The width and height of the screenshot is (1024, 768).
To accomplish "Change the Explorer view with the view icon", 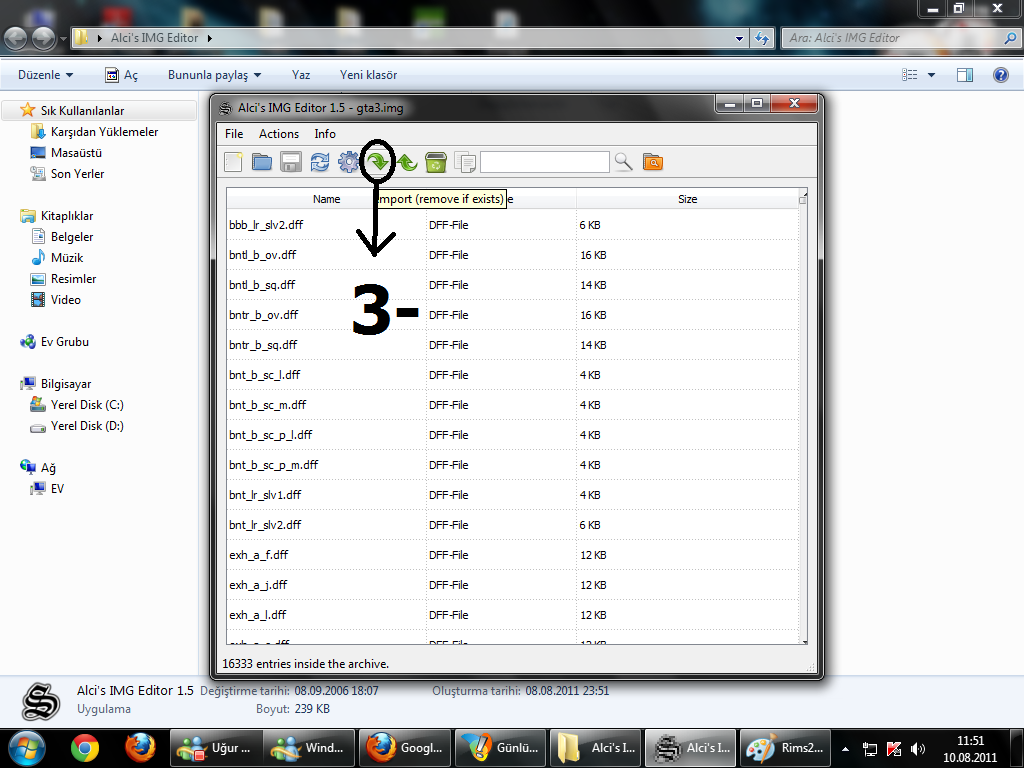I will click(910, 75).
